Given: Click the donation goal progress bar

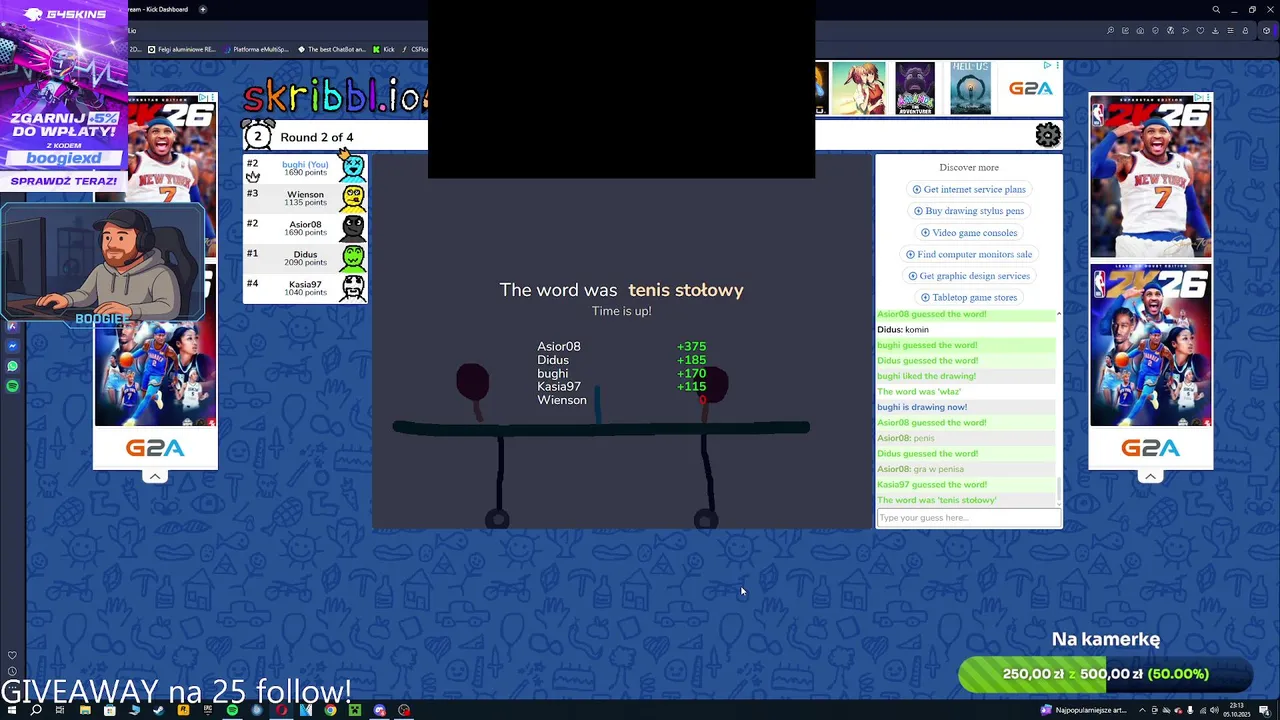Looking at the screenshot, I should (x=1105, y=674).
